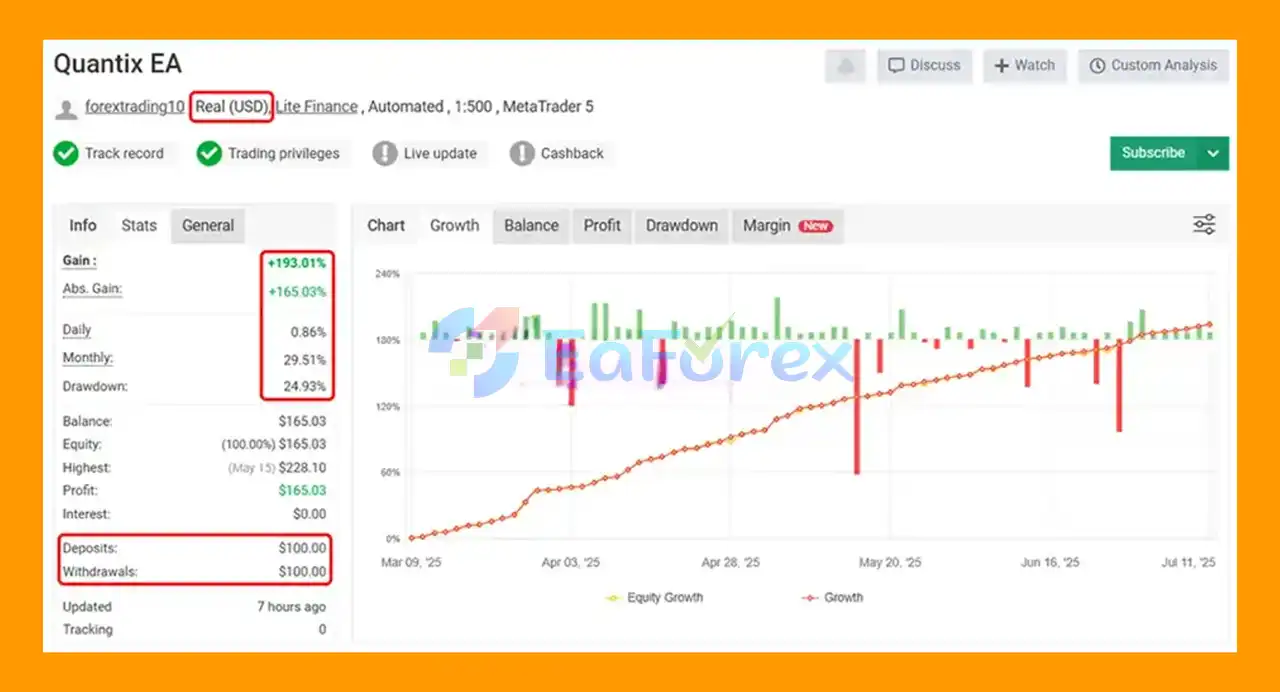Click the Live update warning icon
Screen dimensions: 1280x692
point(385,153)
